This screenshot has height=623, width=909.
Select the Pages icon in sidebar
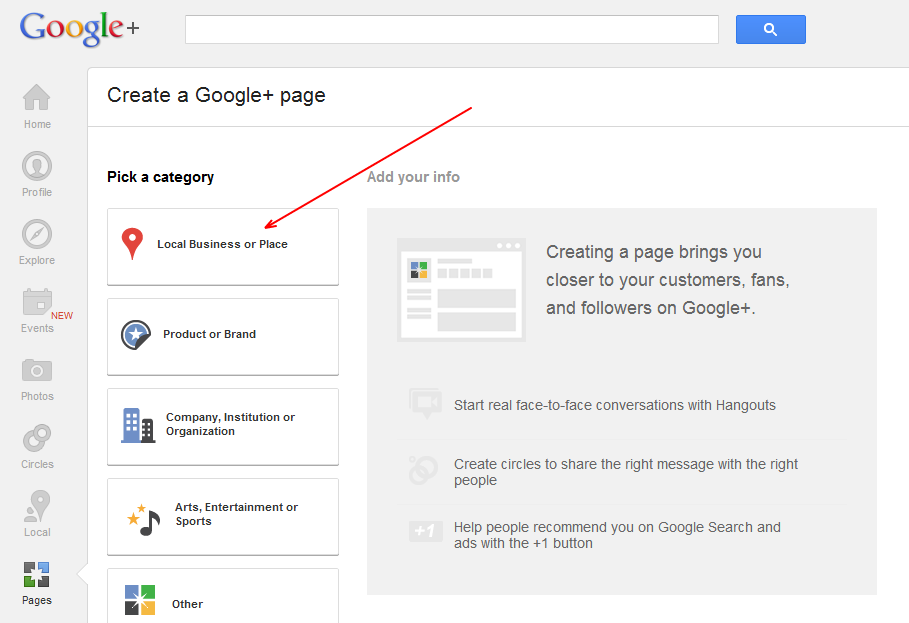tap(37, 582)
